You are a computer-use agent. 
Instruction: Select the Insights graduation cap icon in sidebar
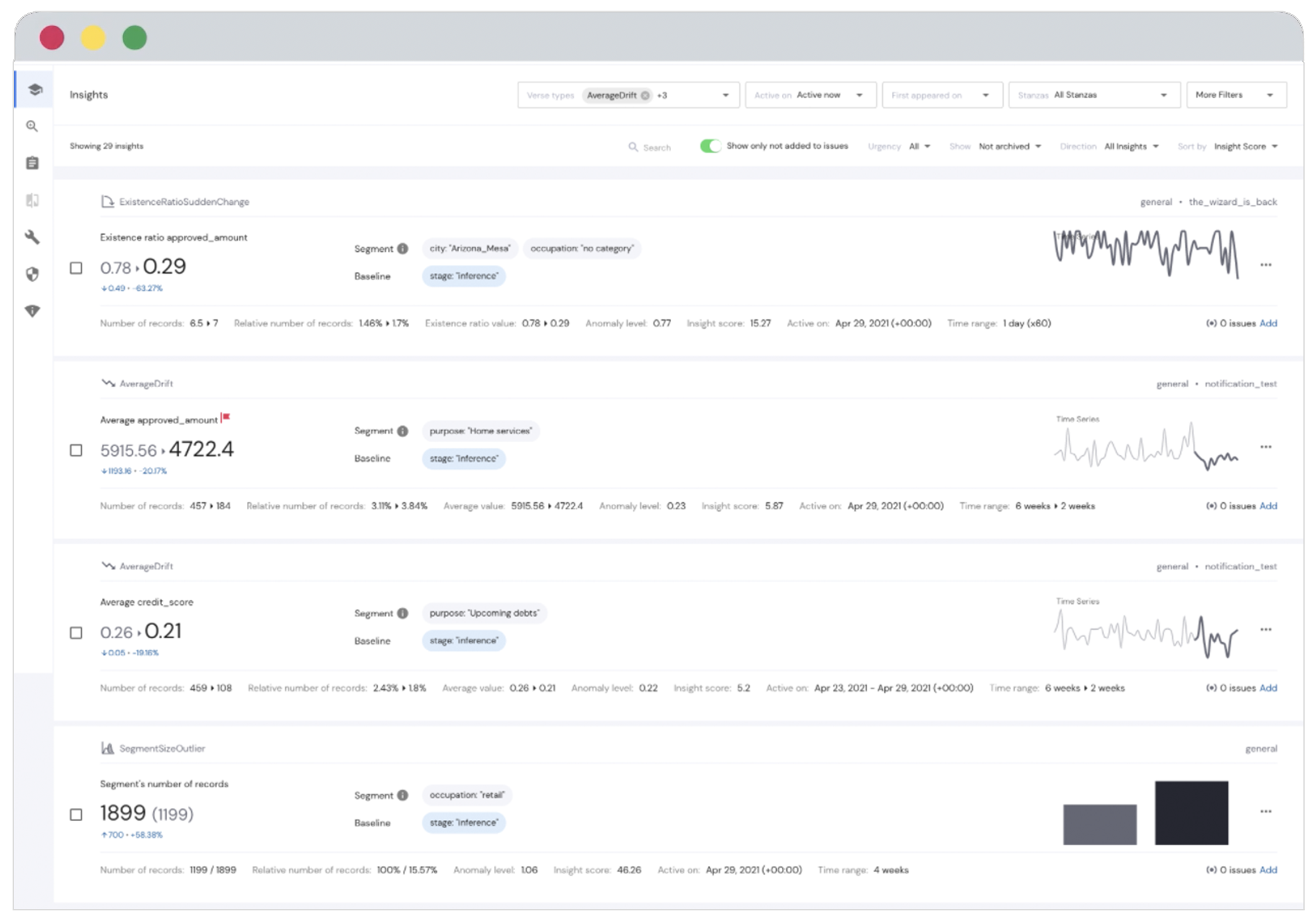pos(32,89)
